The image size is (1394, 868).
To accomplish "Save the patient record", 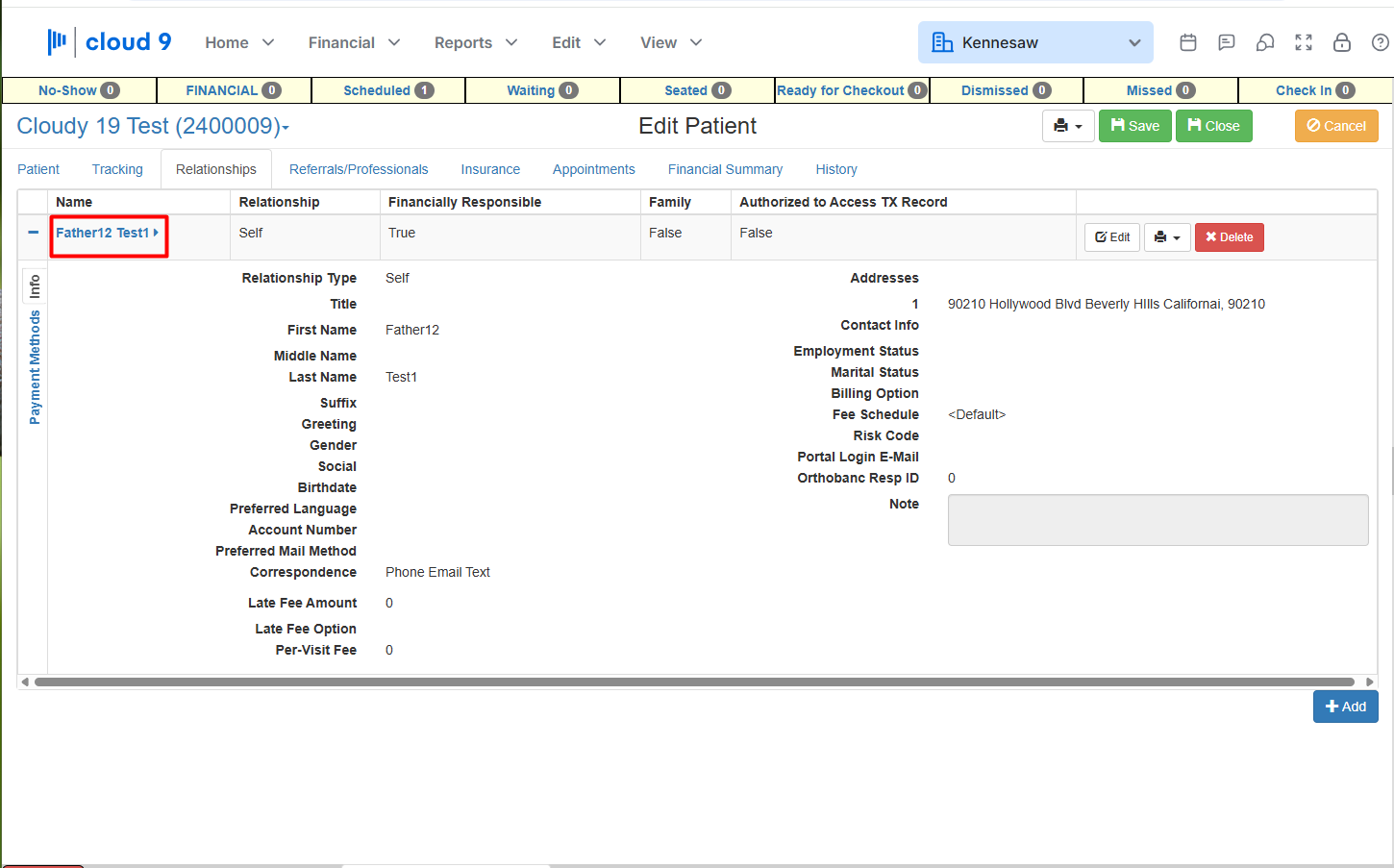I will pos(1134,126).
